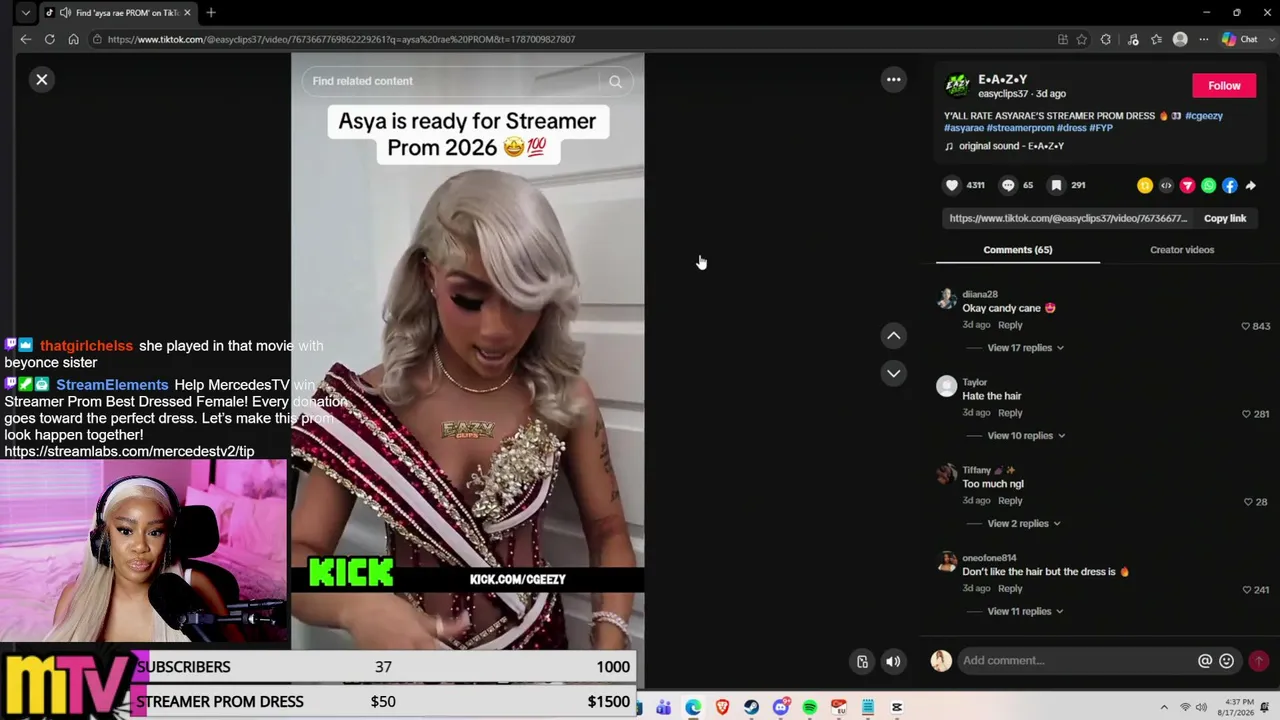Open the browser extensions menu
This screenshot has height=720, width=1280.
pos(1106,39)
